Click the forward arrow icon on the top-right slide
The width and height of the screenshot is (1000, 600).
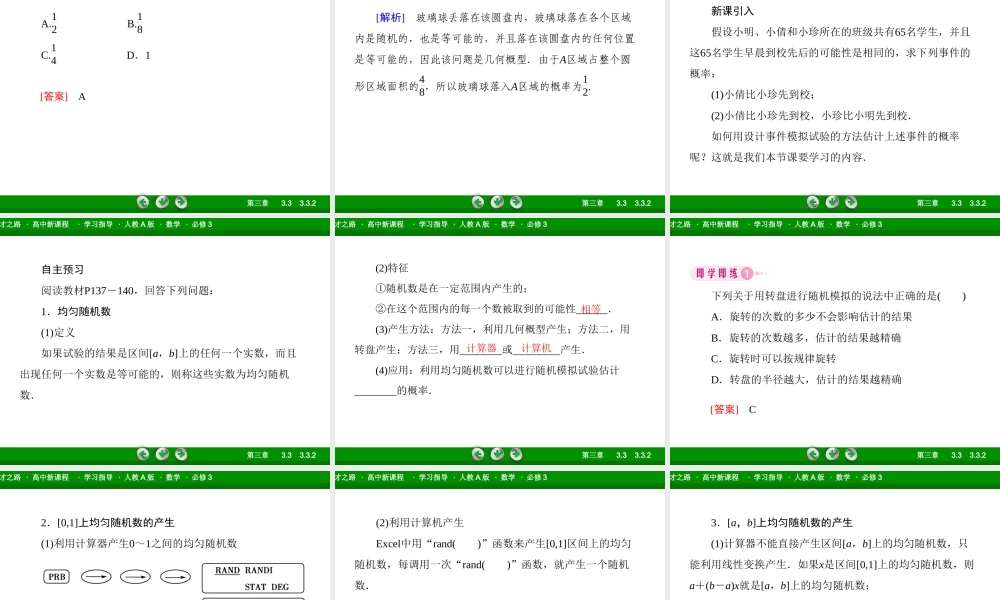[851, 202]
